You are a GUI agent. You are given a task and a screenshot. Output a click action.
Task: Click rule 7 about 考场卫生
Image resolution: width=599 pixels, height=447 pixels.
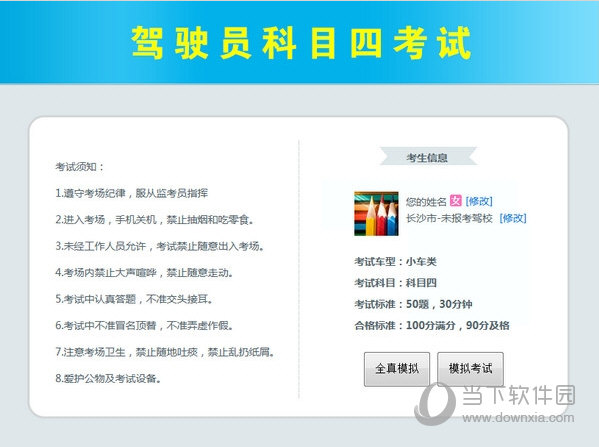165,351
